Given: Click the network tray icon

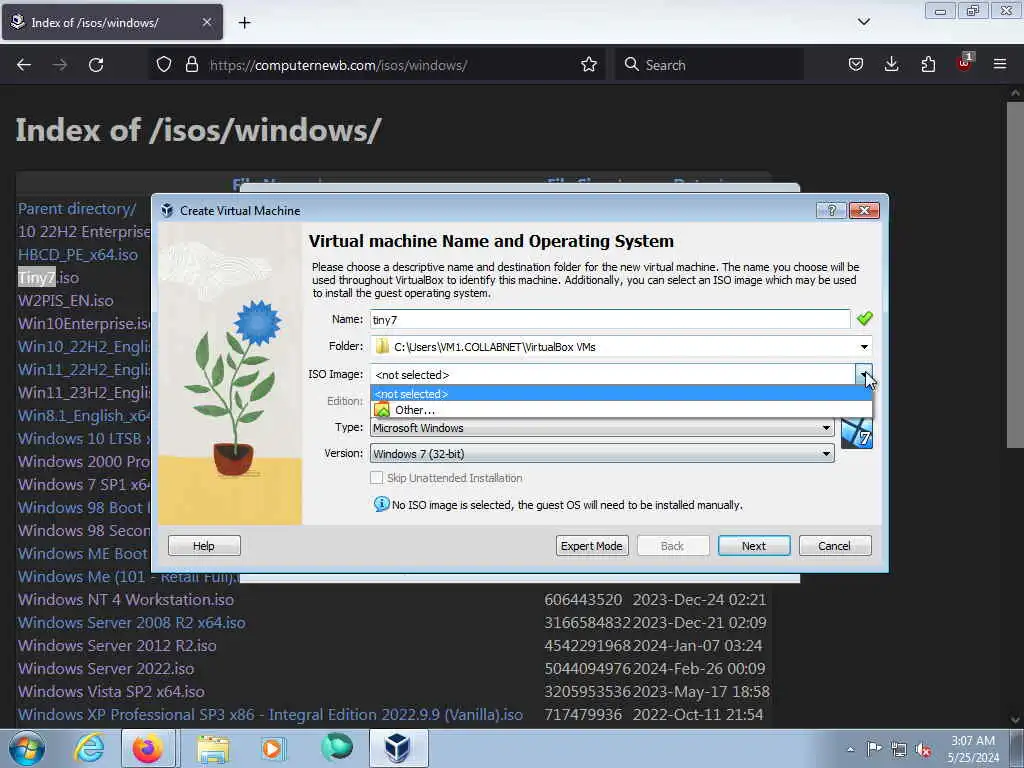Looking at the screenshot, I should (899, 749).
